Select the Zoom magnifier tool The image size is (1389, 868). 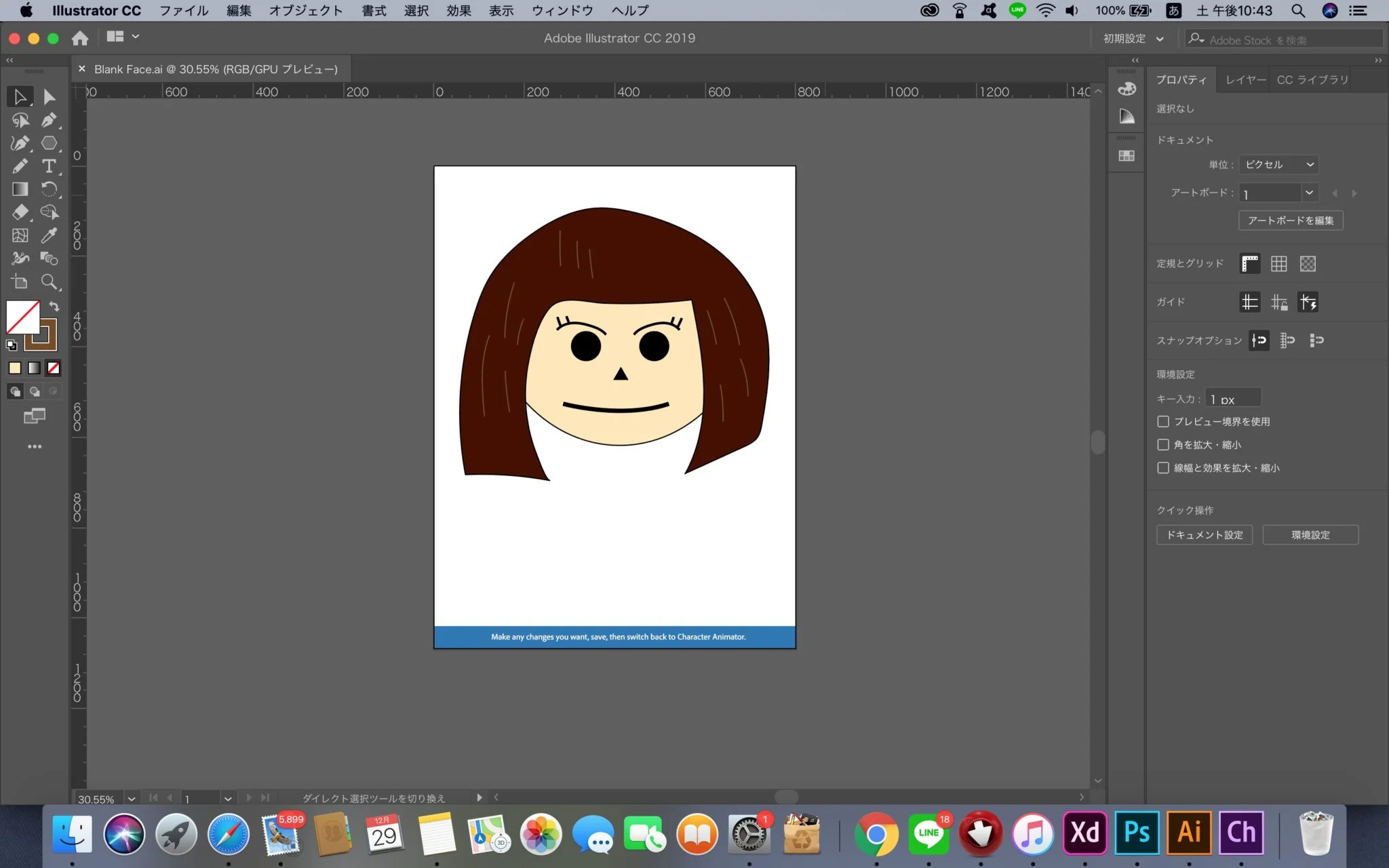(49, 281)
